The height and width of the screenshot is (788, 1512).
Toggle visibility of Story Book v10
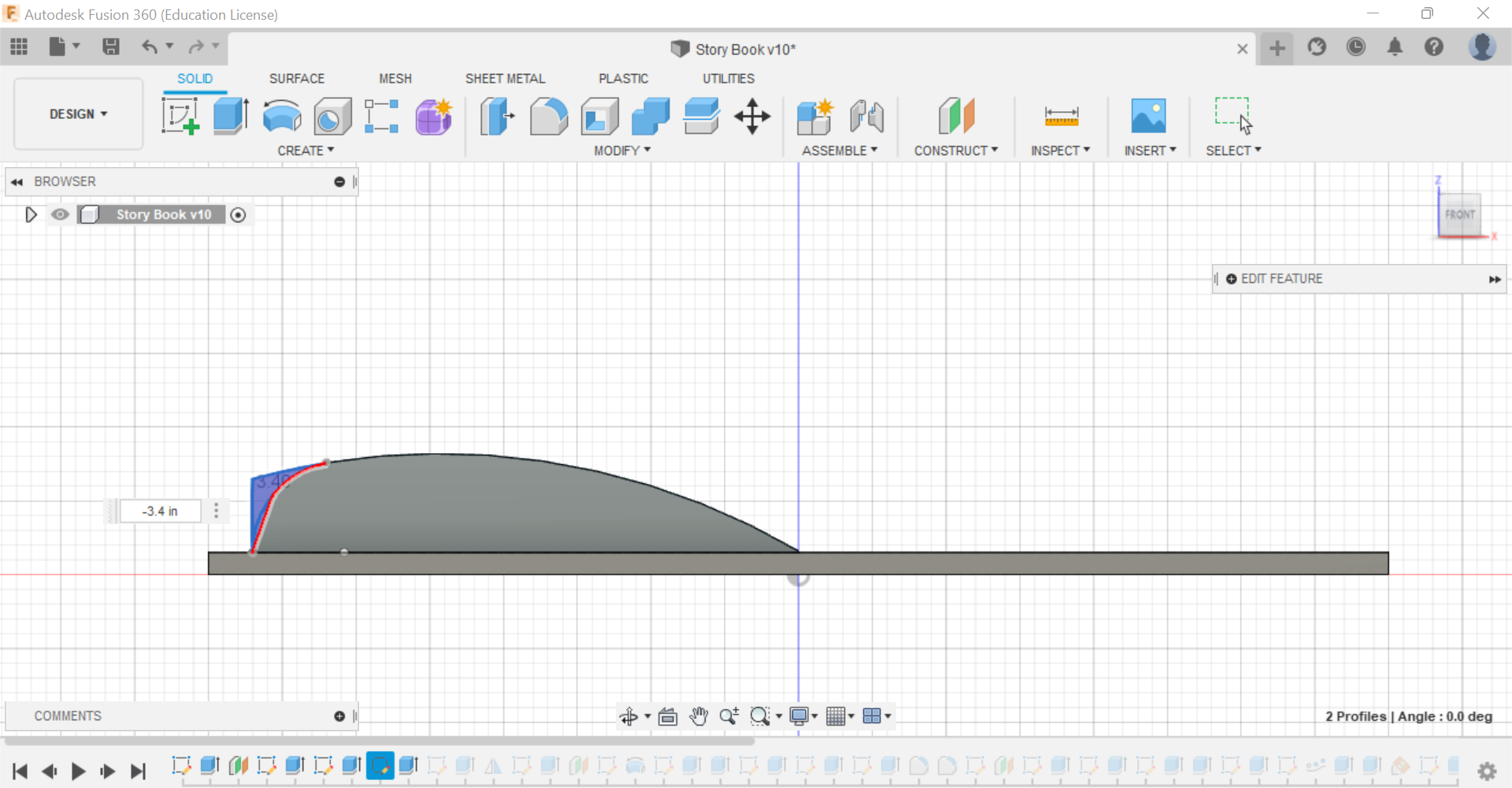click(x=60, y=214)
